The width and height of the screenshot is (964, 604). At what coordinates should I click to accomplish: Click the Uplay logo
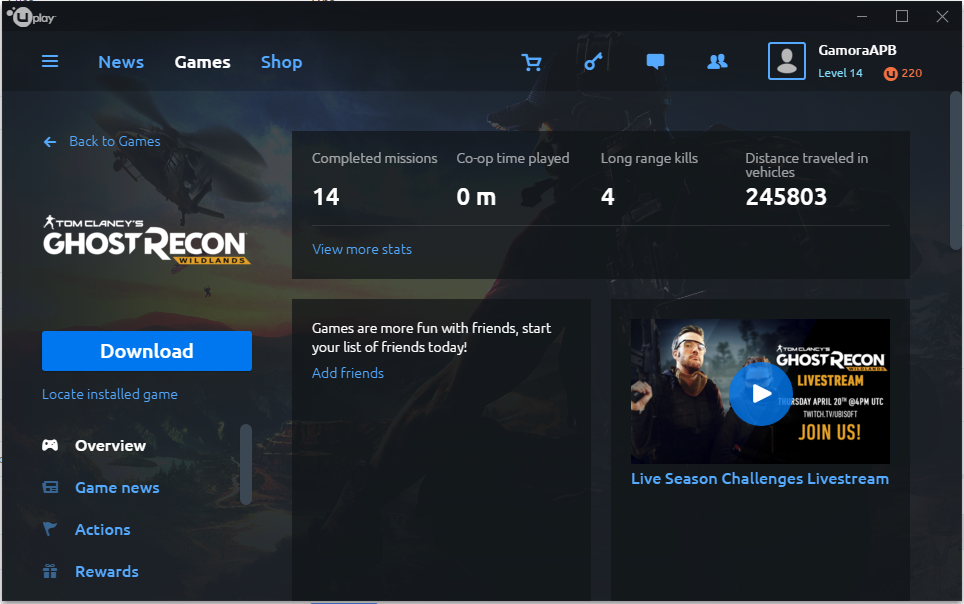pyautogui.click(x=31, y=17)
